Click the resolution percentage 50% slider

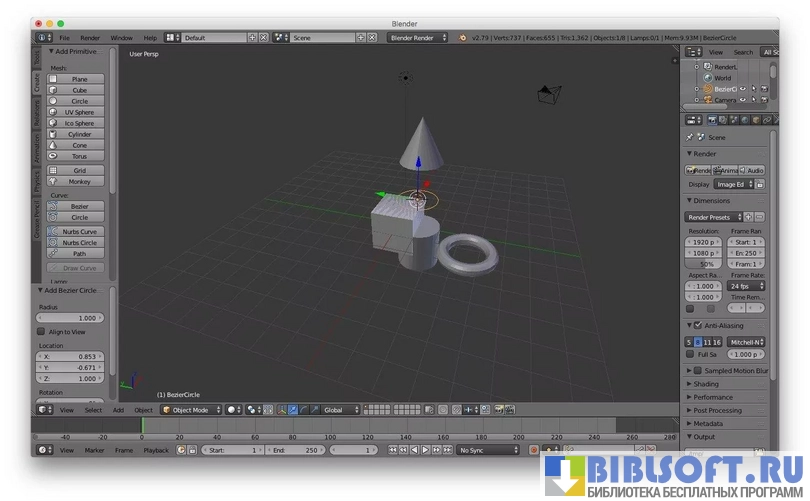click(706, 264)
